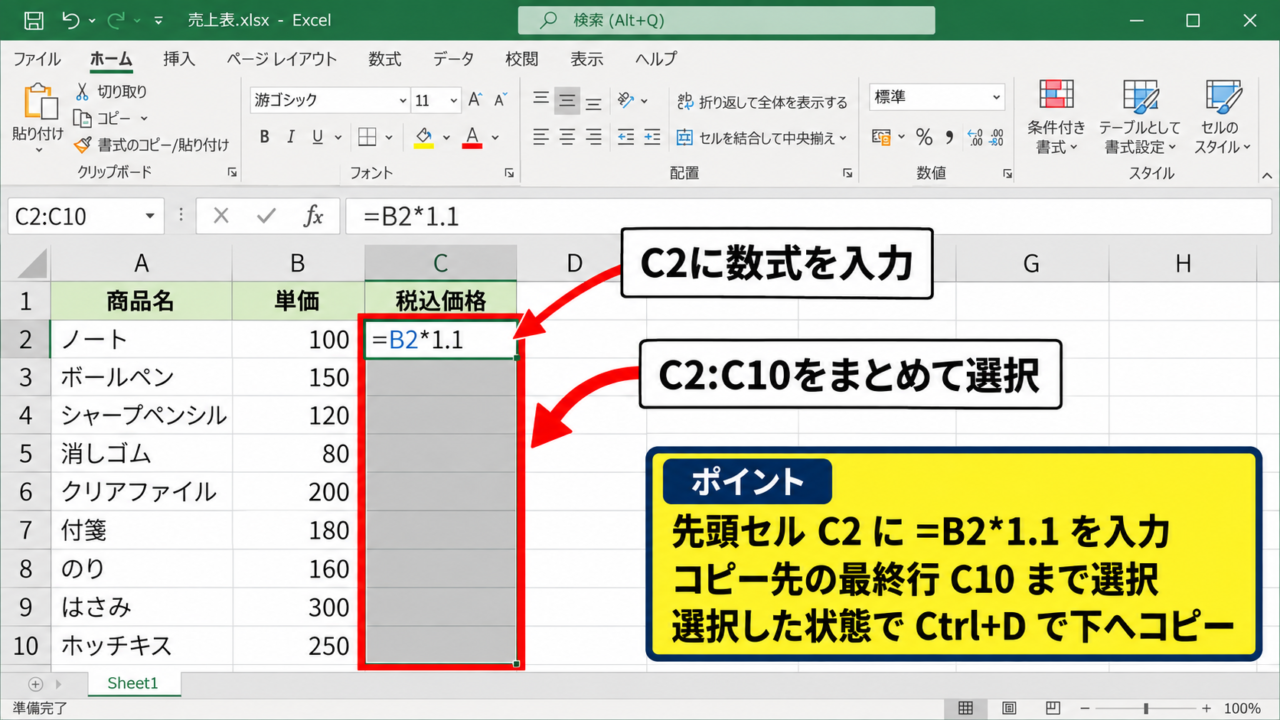The image size is (1280, 720).
Task: Click the cancel X in formula bar
Action: coord(221,215)
